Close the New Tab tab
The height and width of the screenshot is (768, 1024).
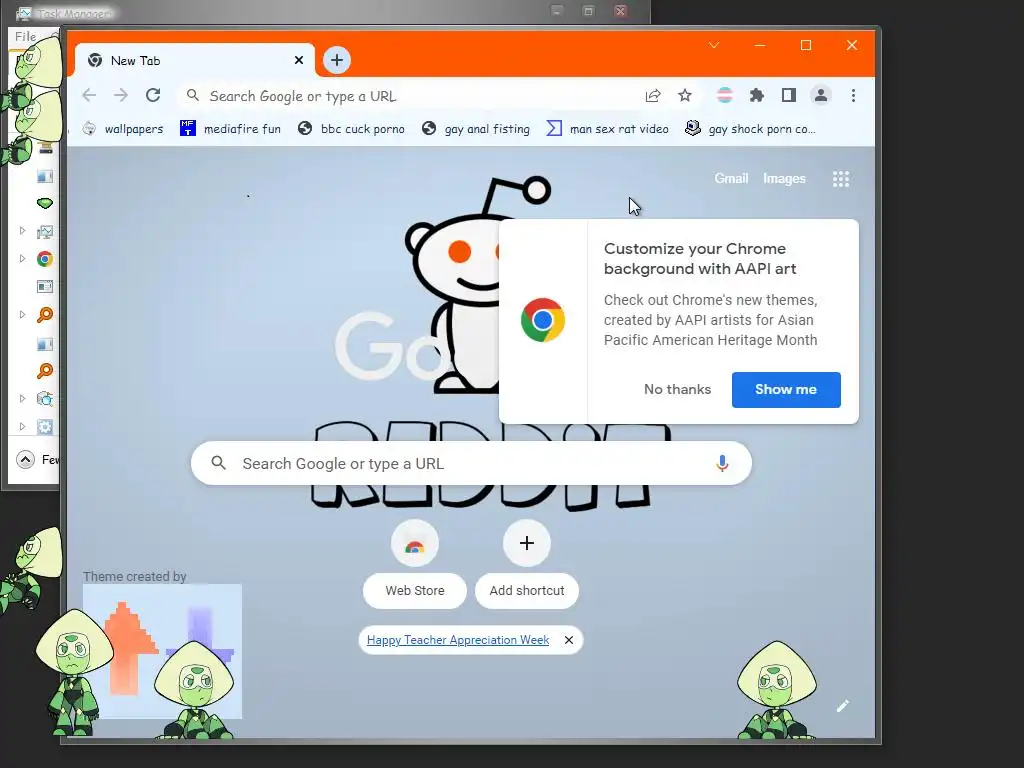pyautogui.click(x=299, y=60)
